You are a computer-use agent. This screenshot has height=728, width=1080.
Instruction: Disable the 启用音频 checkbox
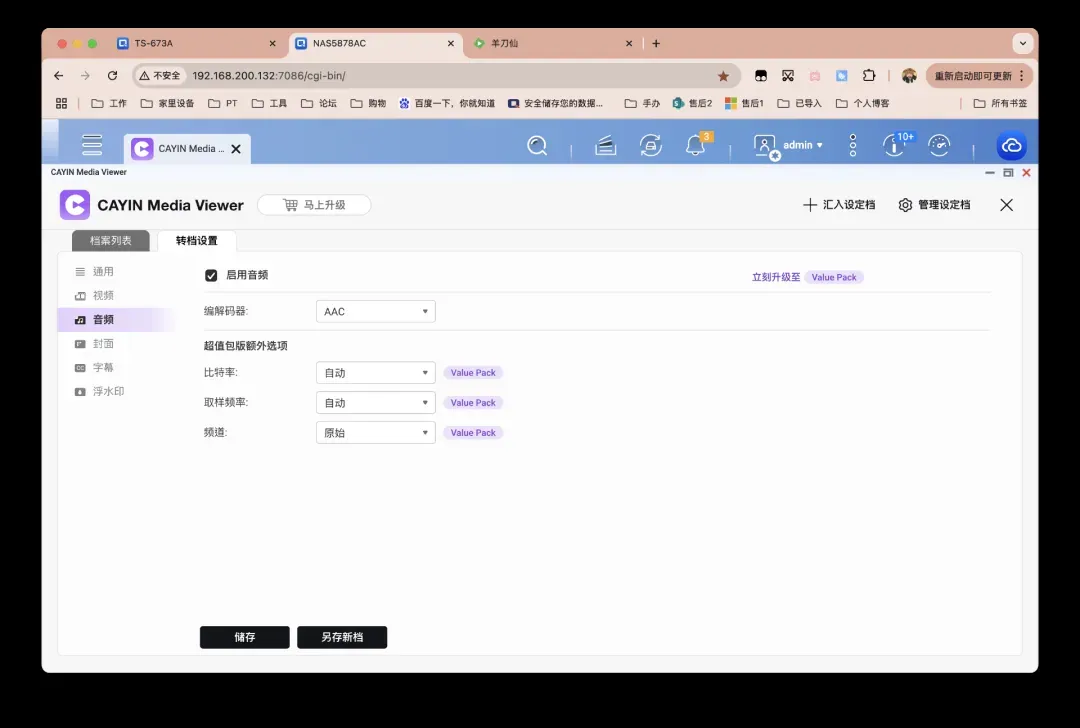pyautogui.click(x=211, y=275)
